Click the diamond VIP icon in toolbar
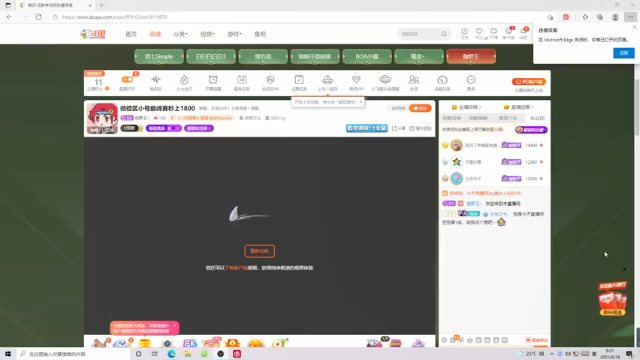Image resolution: width=640 pixels, height=360 pixels. coord(356,80)
